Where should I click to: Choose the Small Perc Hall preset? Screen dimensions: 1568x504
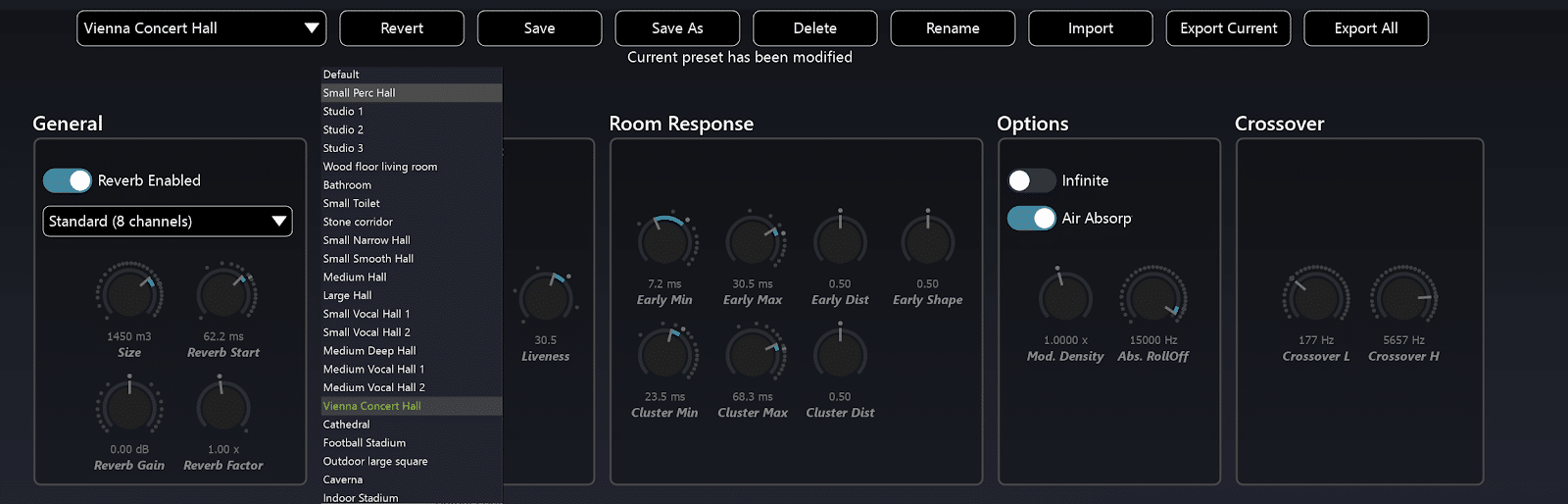click(360, 93)
